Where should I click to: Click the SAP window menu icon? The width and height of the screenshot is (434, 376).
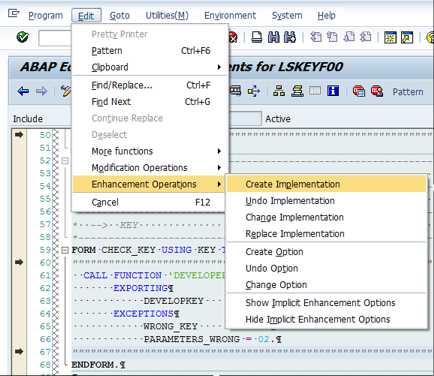[13, 14]
